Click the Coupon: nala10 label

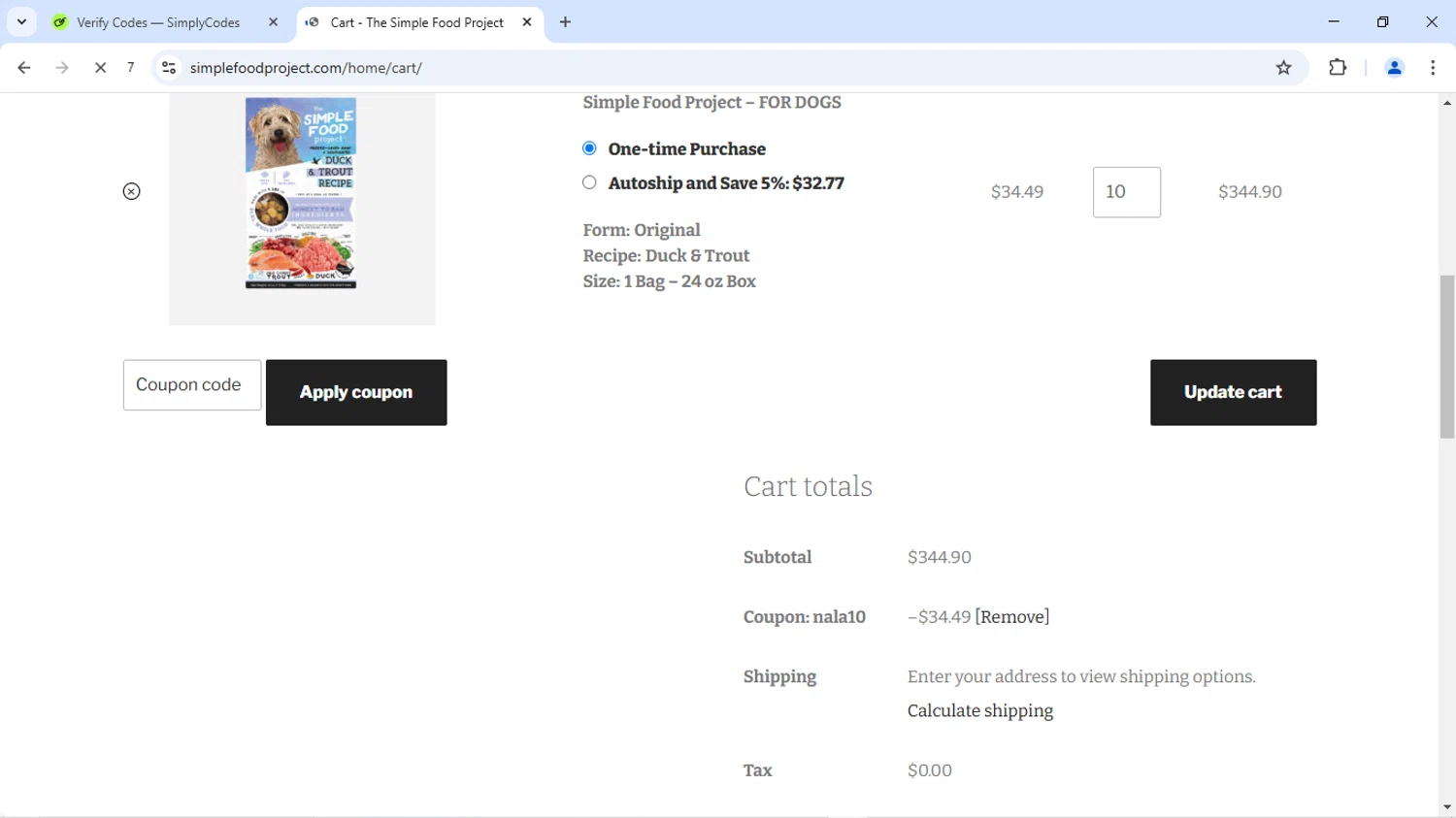point(805,617)
